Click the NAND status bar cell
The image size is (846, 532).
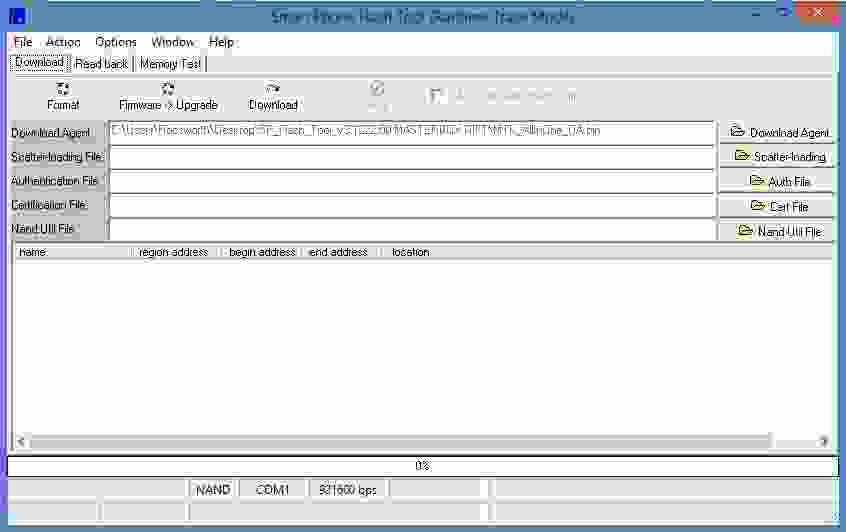pos(213,490)
